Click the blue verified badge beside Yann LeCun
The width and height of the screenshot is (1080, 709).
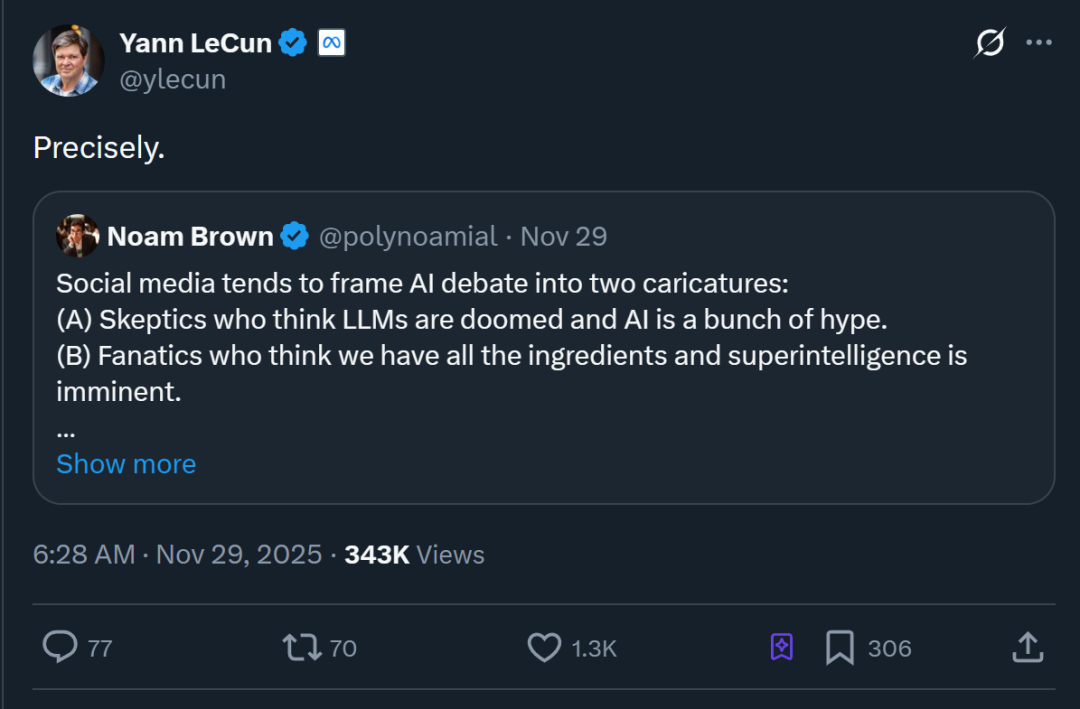[292, 43]
